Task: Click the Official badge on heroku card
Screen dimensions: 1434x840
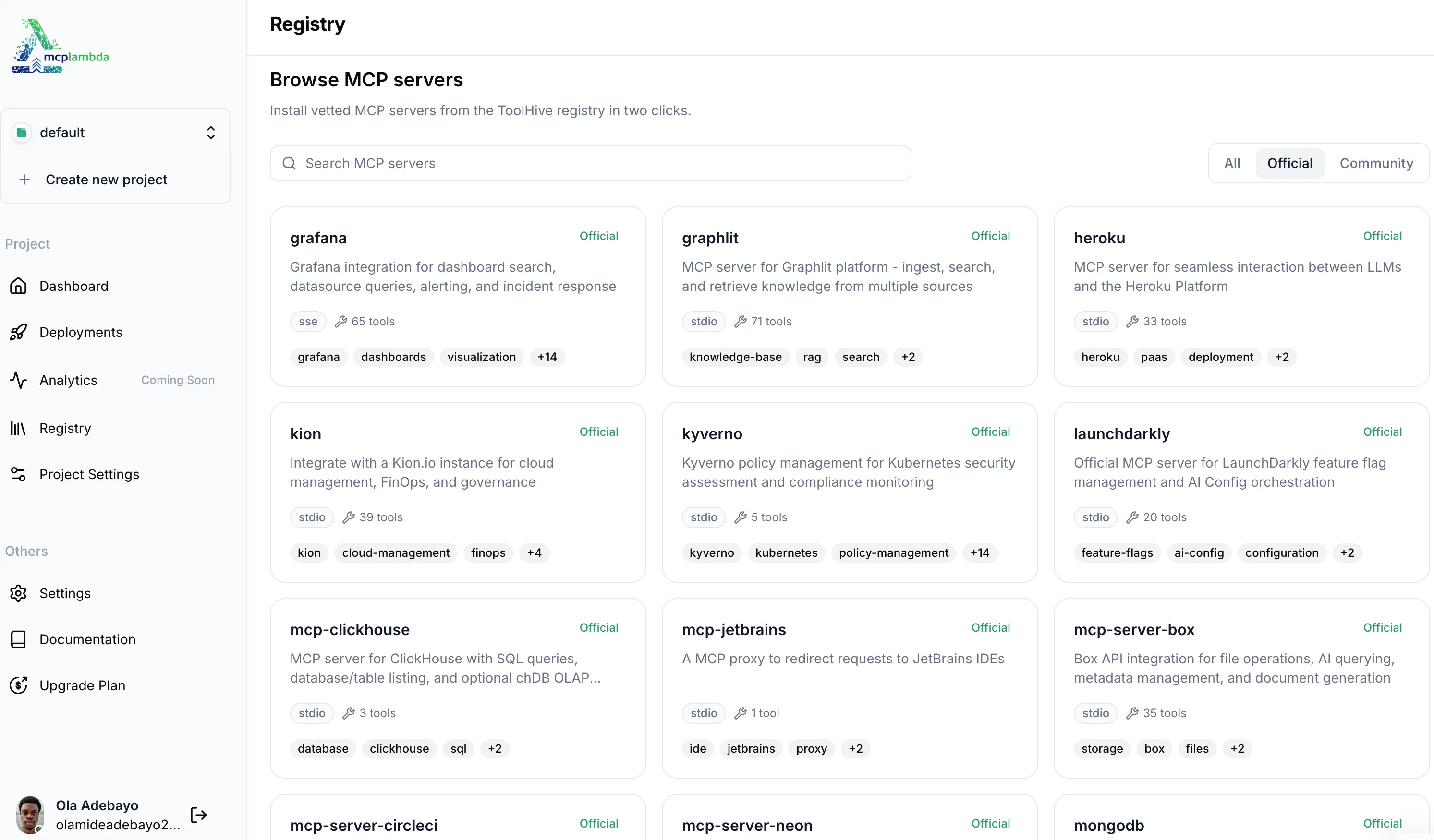Action: tap(1382, 236)
